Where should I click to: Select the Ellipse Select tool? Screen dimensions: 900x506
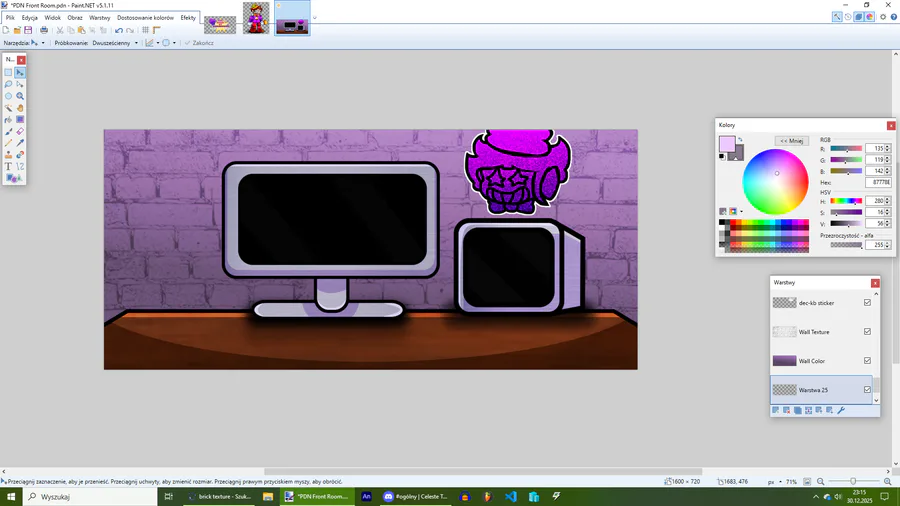(8, 96)
